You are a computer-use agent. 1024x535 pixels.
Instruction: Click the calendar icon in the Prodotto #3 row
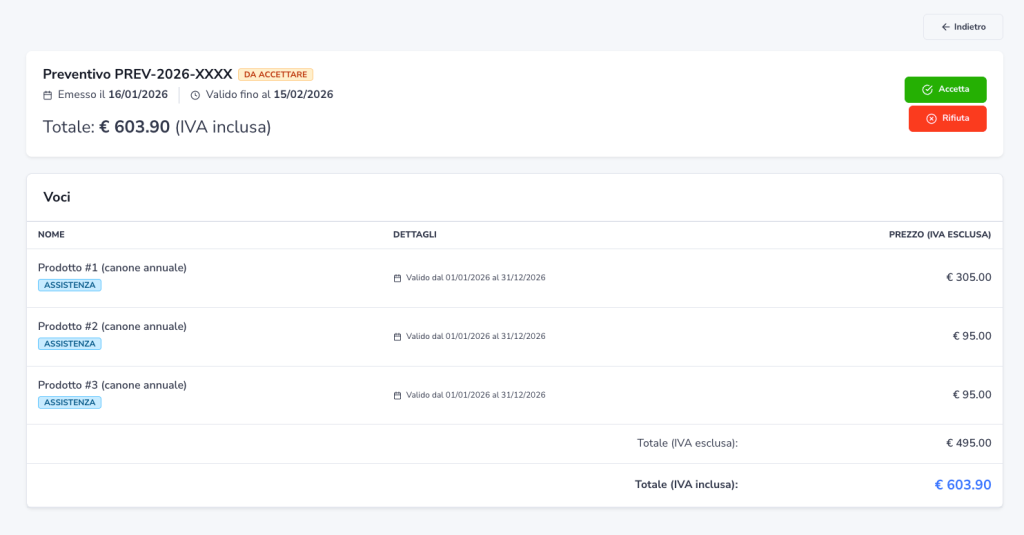pos(397,396)
